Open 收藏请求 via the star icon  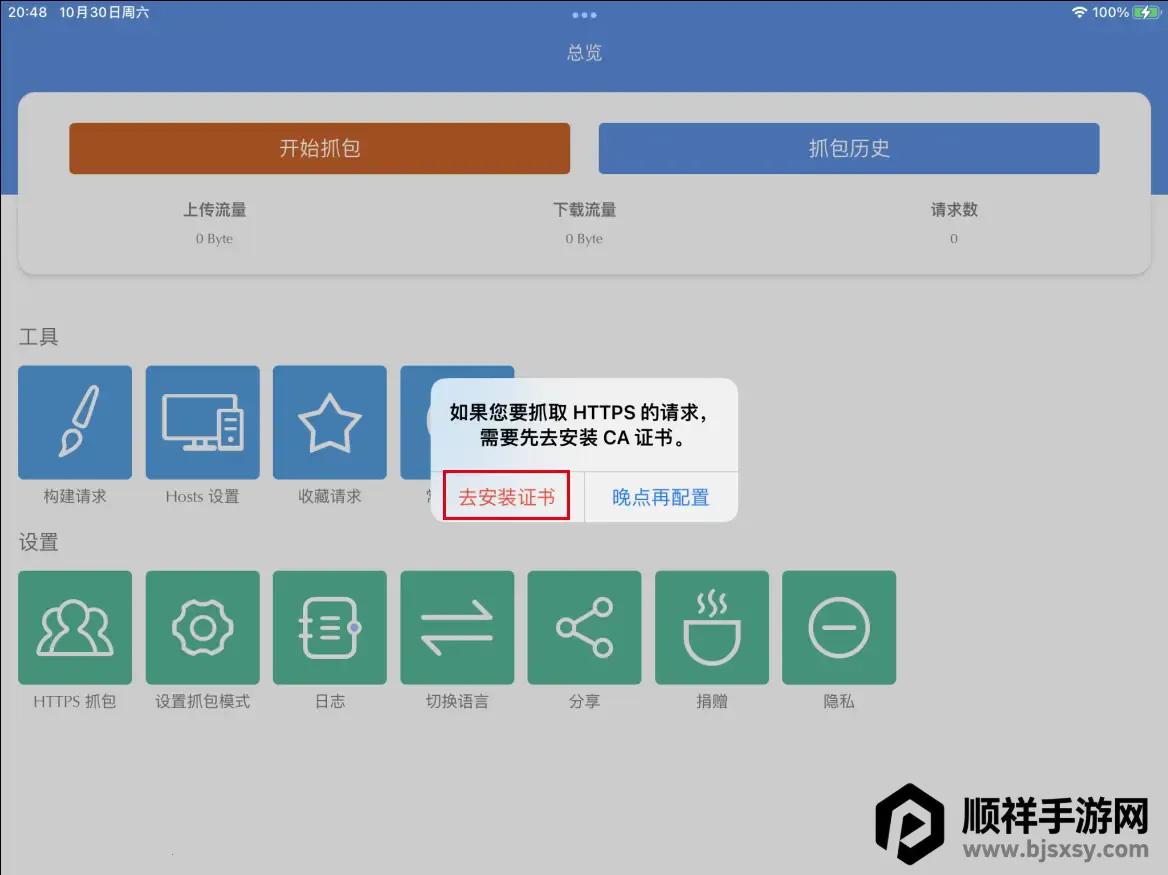pos(330,422)
